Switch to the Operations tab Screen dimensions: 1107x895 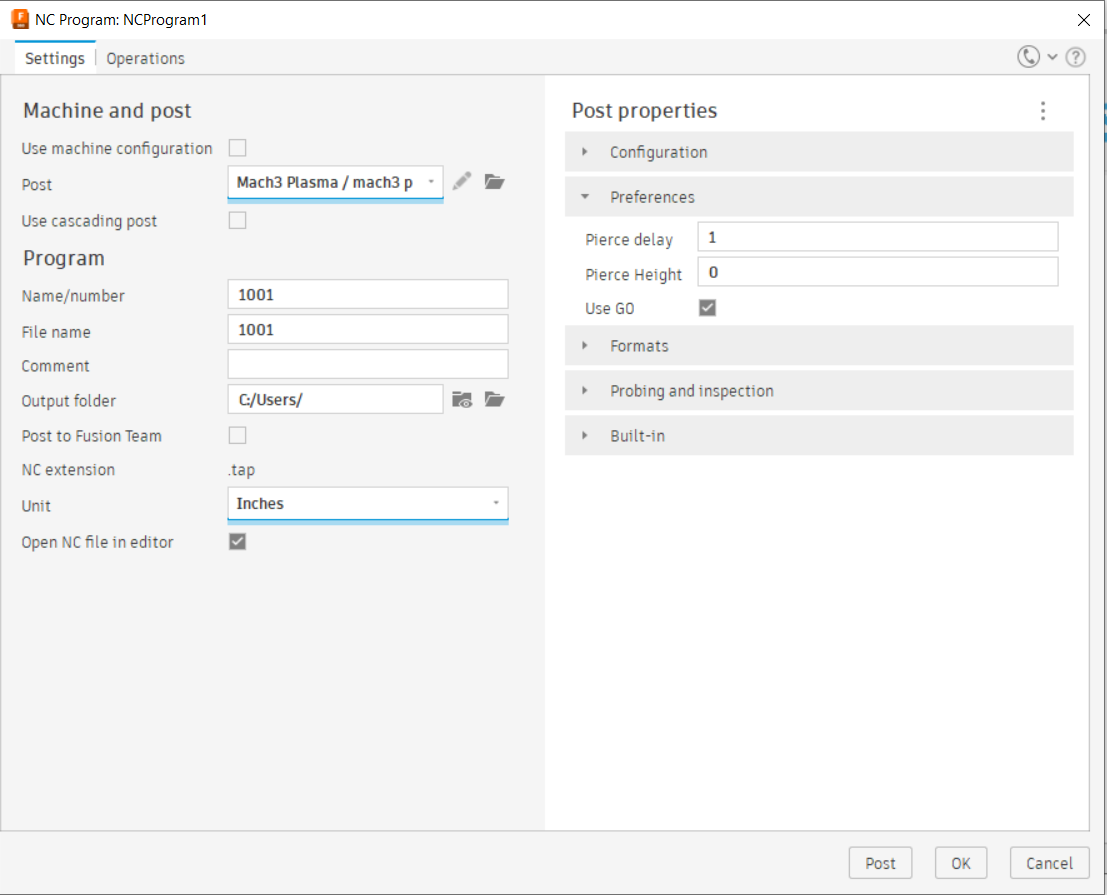pos(146,58)
